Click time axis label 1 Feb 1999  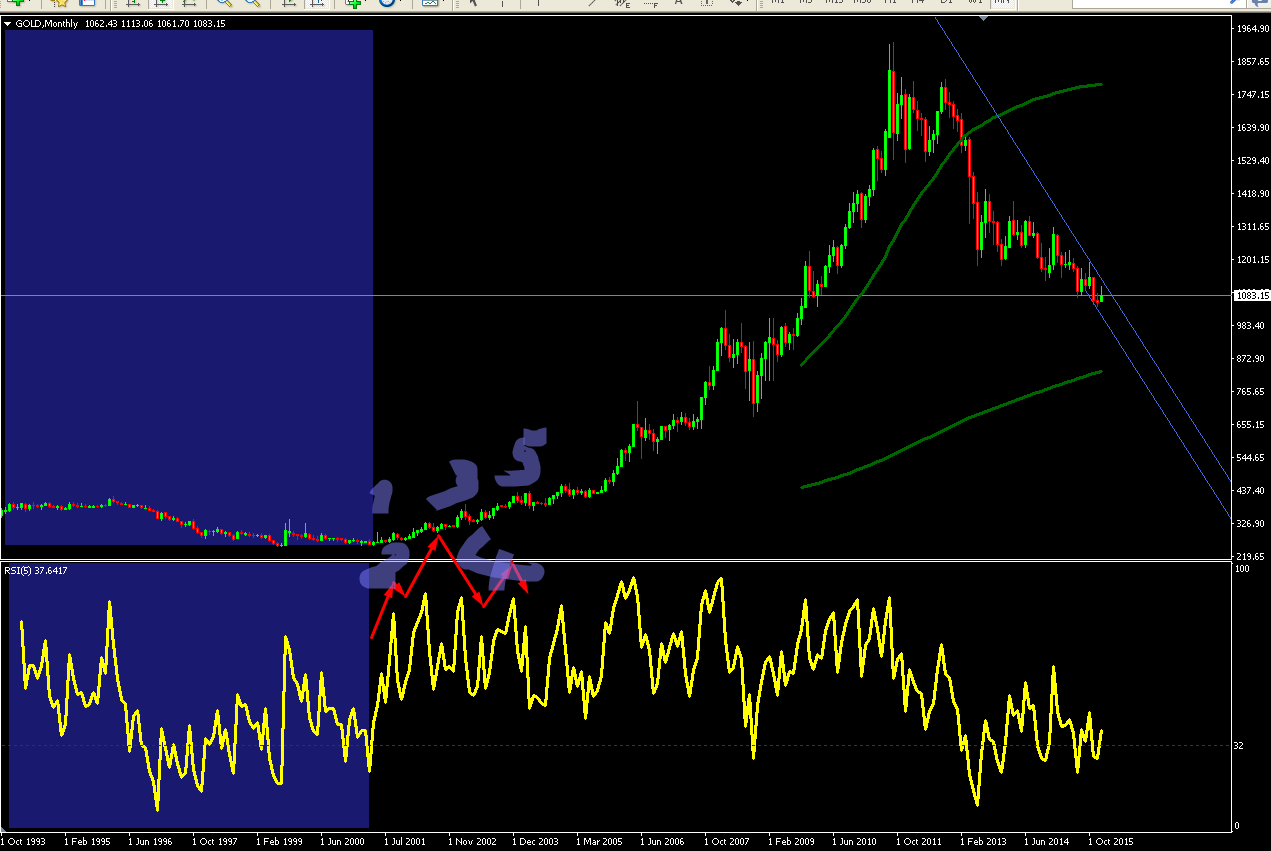pyautogui.click(x=278, y=842)
